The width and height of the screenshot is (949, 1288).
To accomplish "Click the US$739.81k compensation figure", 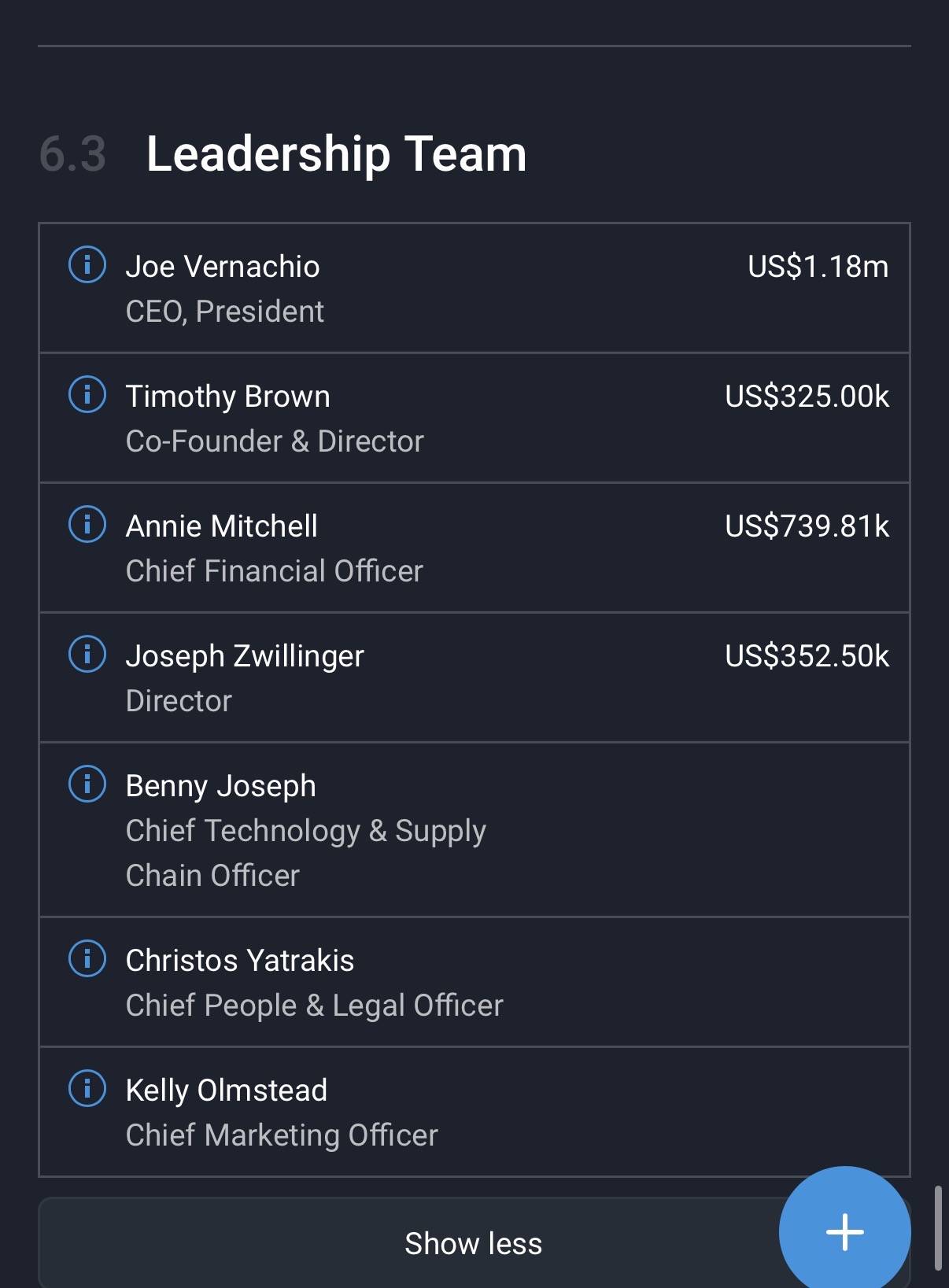I will [807, 526].
